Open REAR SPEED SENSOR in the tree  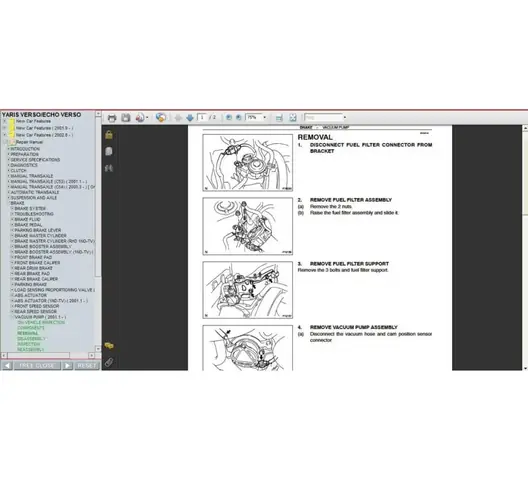coord(35,312)
